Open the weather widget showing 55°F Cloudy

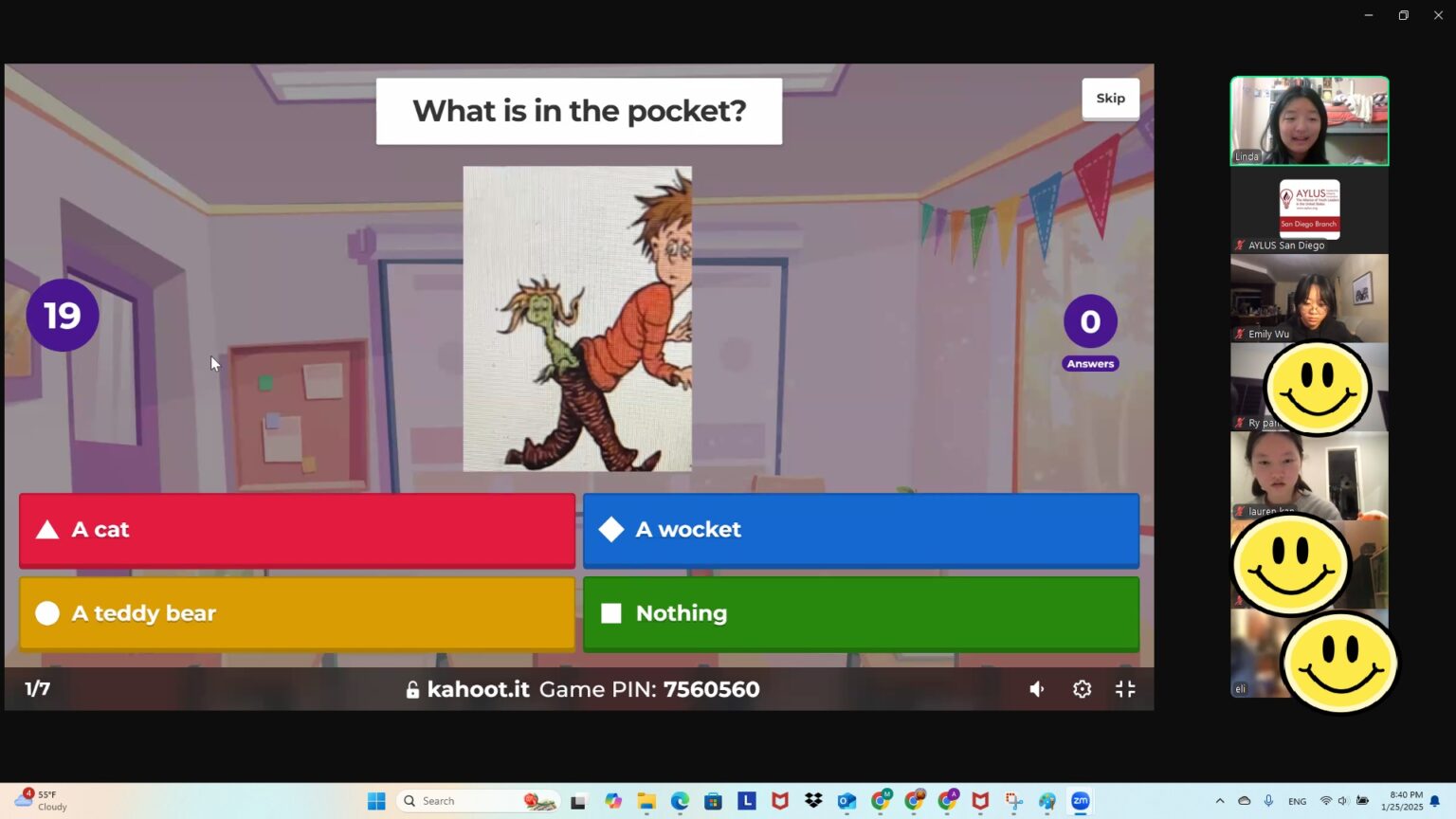[x=40, y=801]
